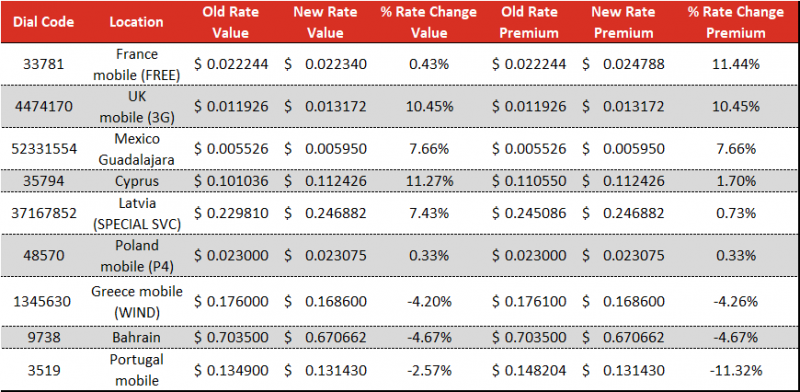
Task: Click the Cyprus location cell
Action: coord(137,181)
